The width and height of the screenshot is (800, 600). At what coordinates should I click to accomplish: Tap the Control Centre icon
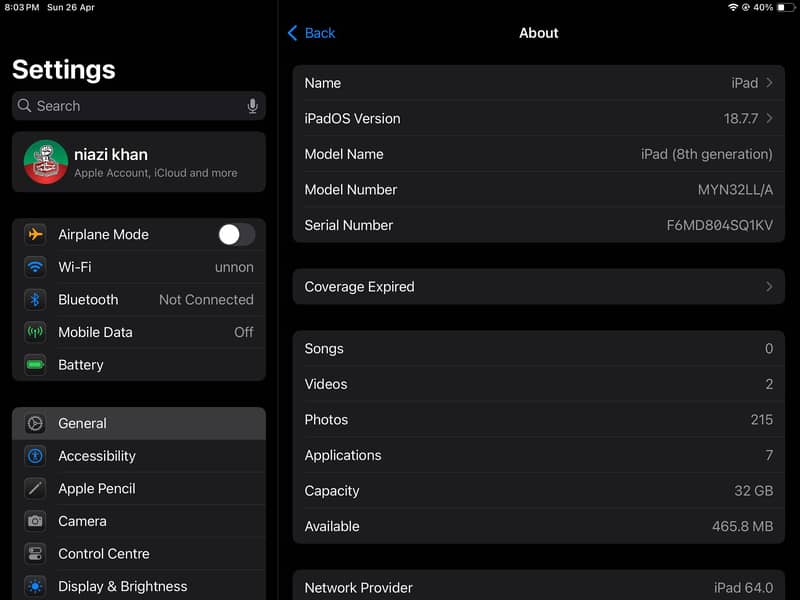[35, 554]
